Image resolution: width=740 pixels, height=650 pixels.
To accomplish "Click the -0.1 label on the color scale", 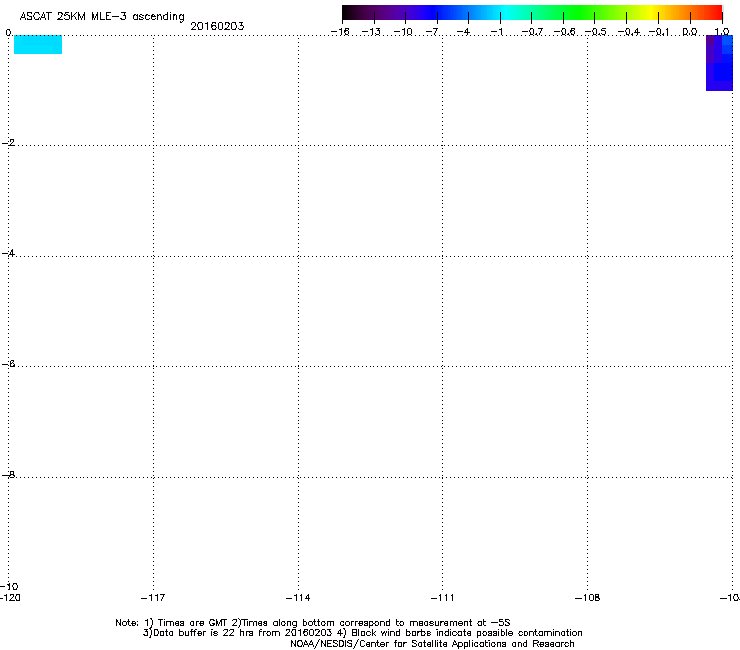I will 659,32.
